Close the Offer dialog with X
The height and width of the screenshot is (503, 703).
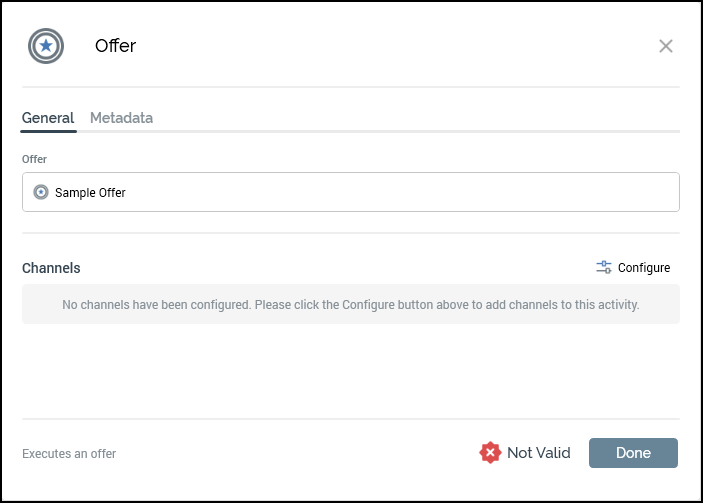(x=666, y=46)
